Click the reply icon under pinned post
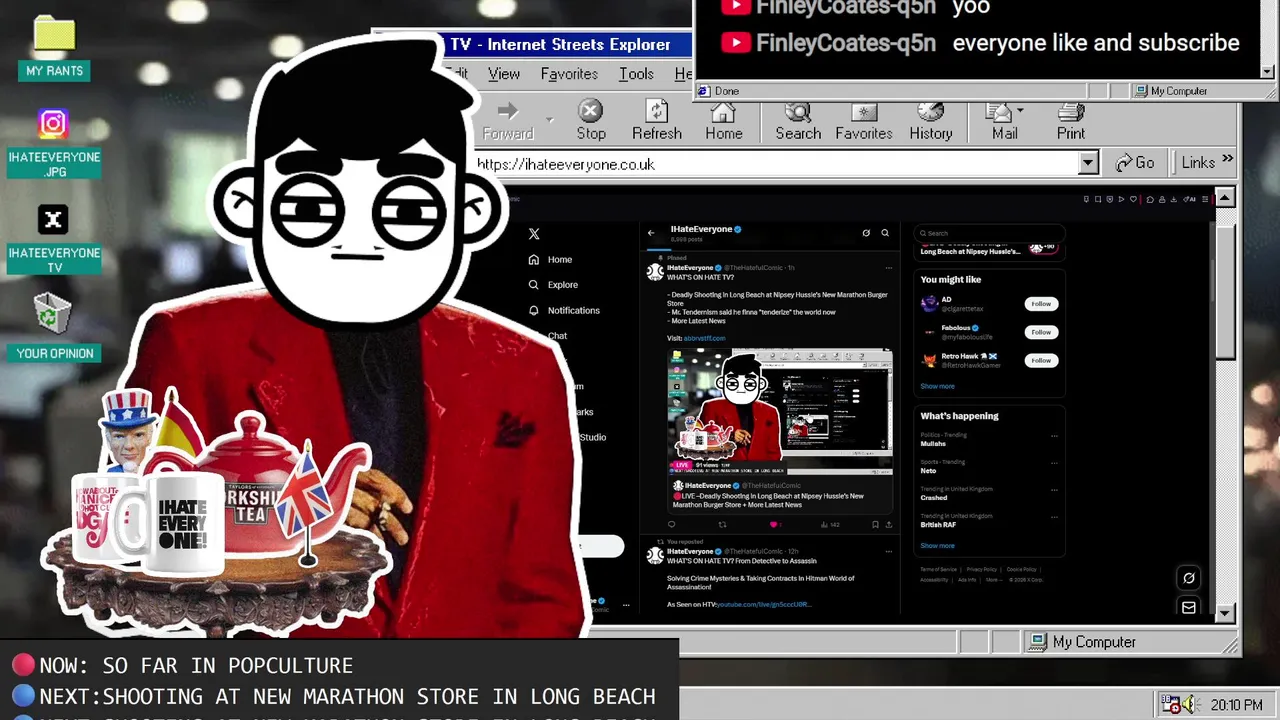1280x720 pixels. click(x=671, y=524)
